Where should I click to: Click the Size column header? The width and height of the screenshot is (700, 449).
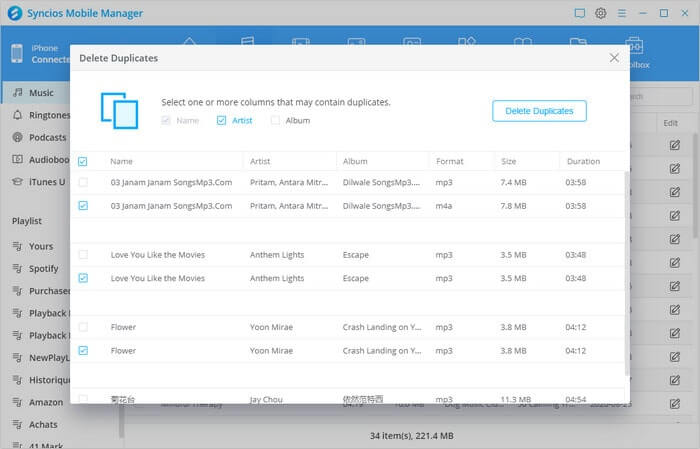pyautogui.click(x=508, y=162)
